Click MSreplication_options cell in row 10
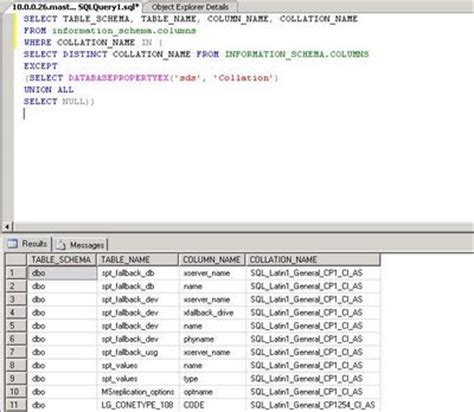This screenshot has height=412, width=474. [138, 392]
